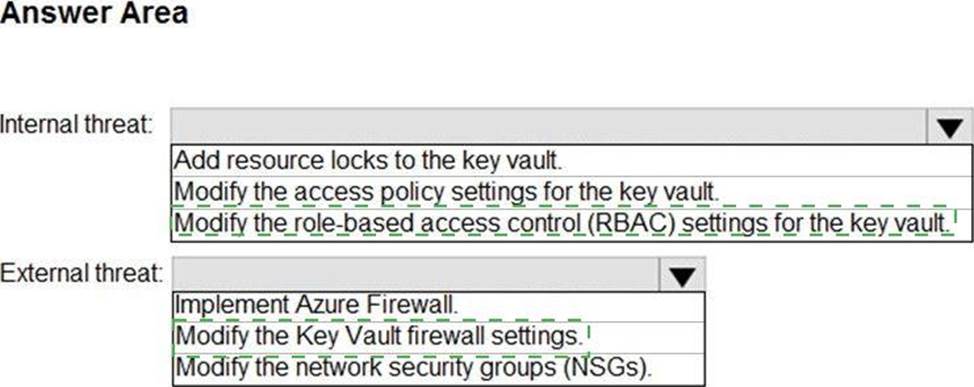This screenshot has width=974, height=387.
Task: Pick "Modify the network security groups" option
Action: point(439,368)
